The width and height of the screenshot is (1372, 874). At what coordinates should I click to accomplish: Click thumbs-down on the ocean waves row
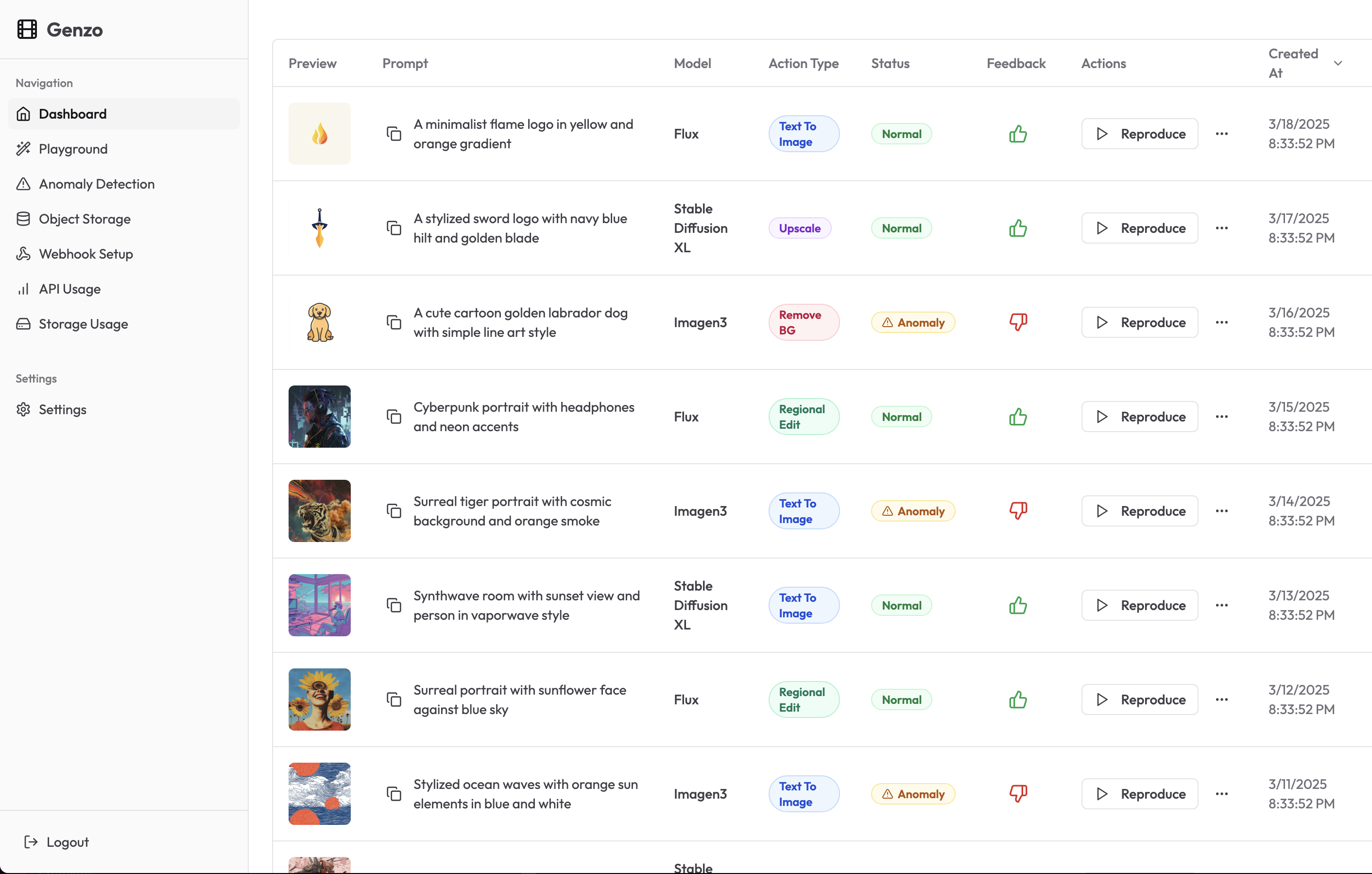click(1018, 794)
